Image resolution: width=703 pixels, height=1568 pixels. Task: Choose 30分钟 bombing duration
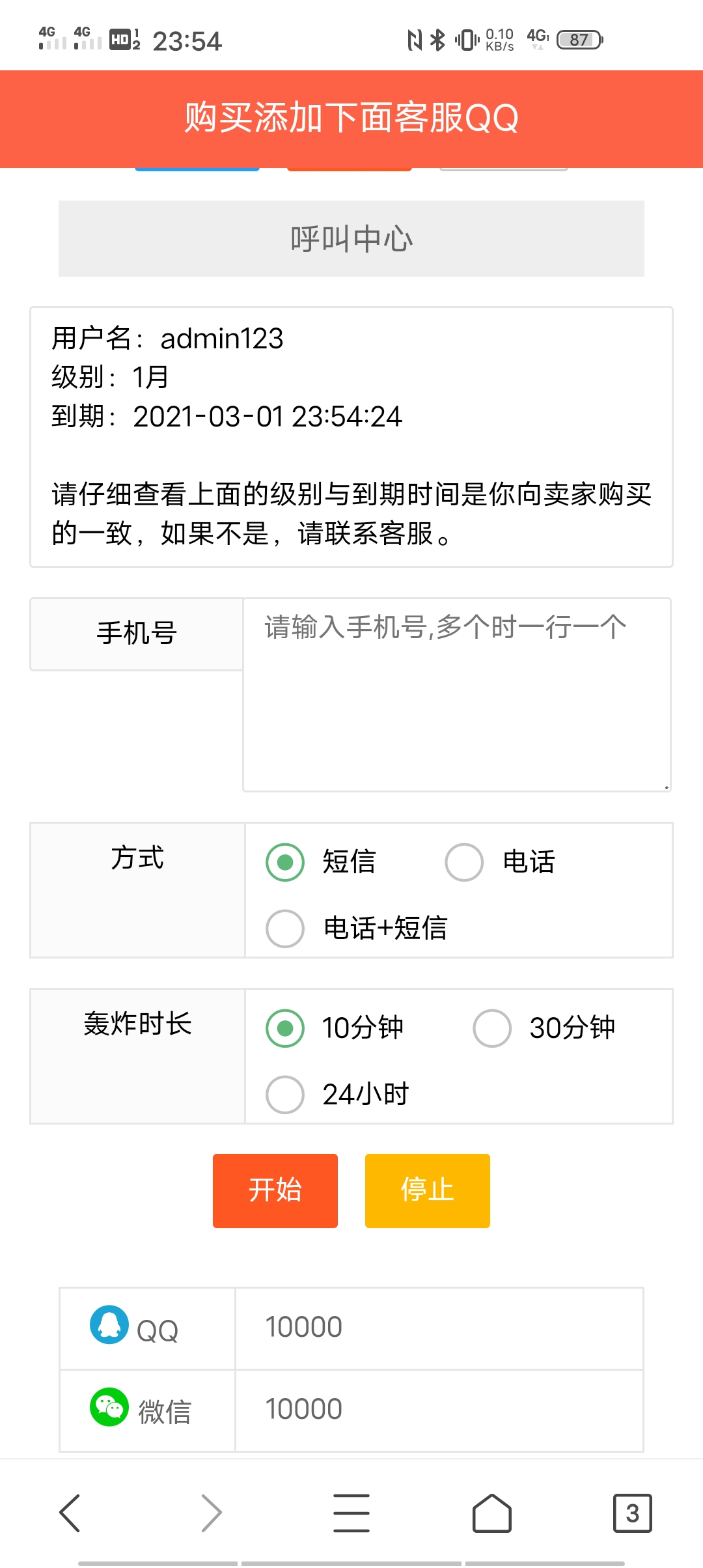492,1028
